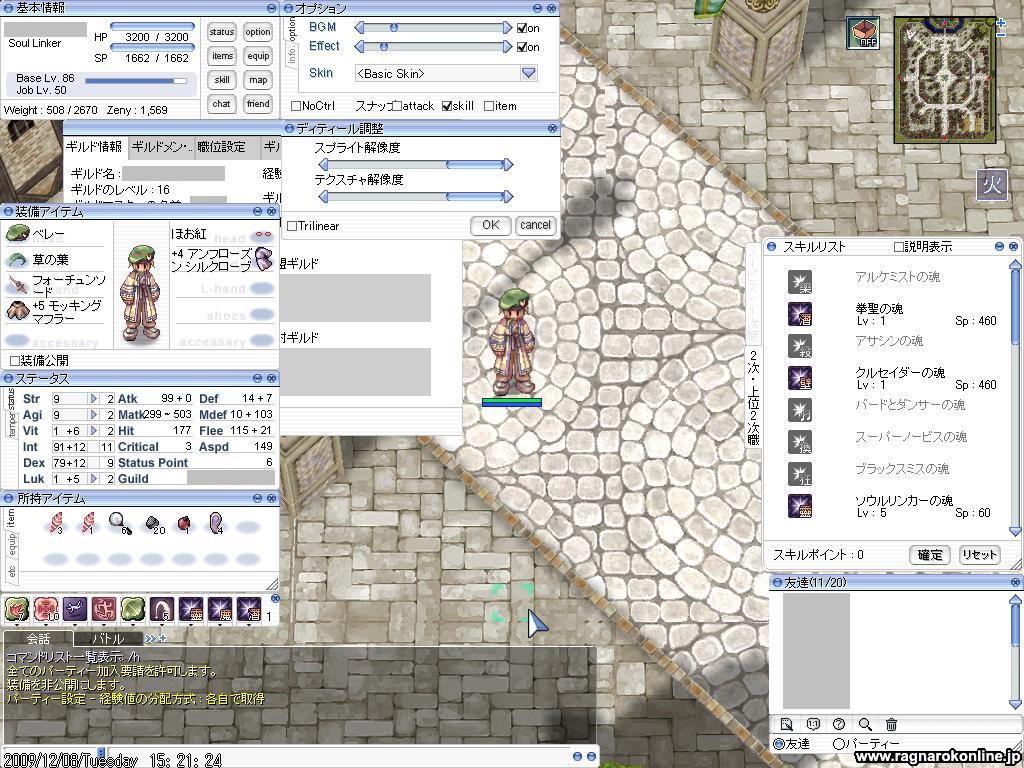1024x768 pixels.
Task: Click the ベレー beret head equipment icon
Action: point(18,233)
